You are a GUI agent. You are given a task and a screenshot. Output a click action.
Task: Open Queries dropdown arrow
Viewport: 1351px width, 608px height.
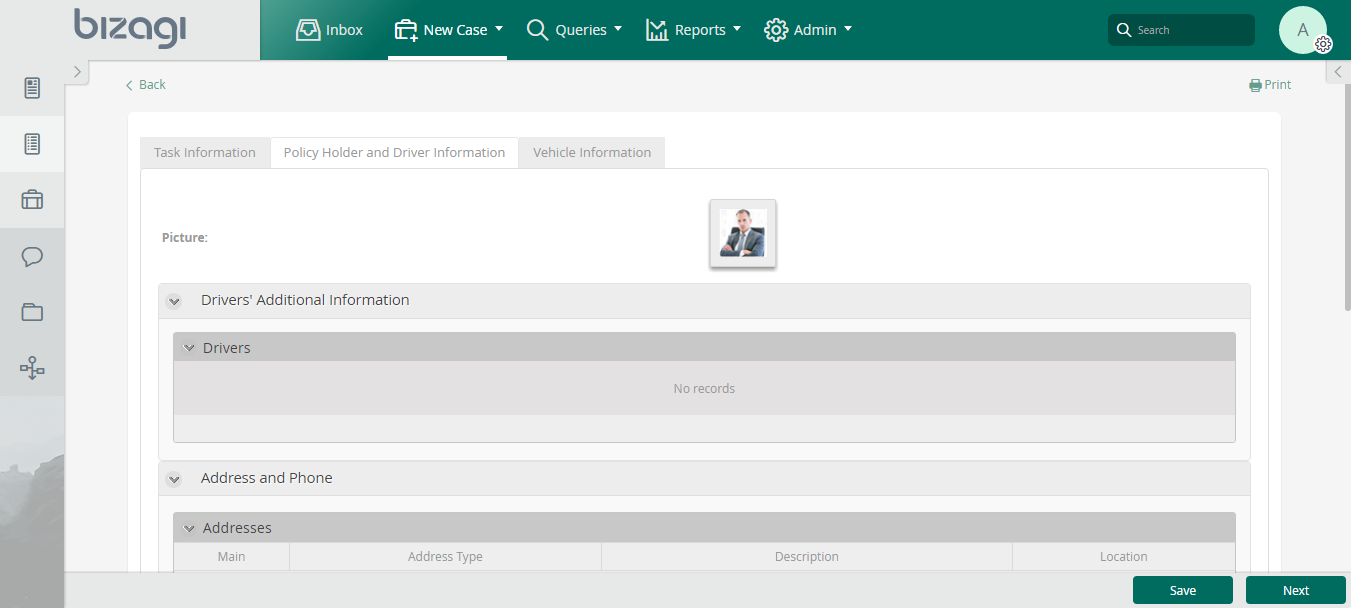[x=618, y=29]
